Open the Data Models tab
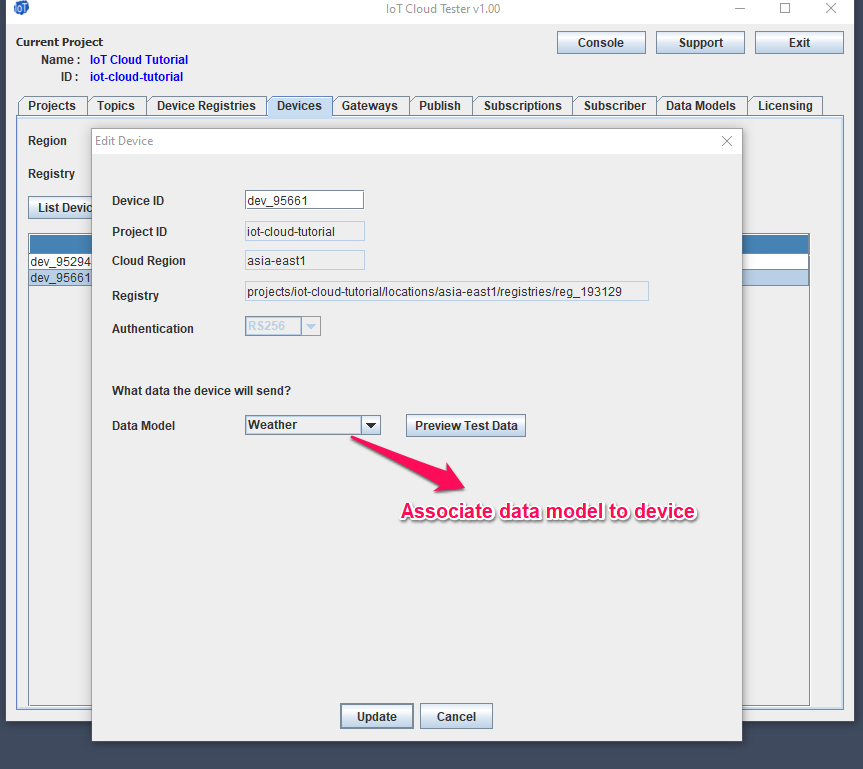Image resolution: width=863 pixels, height=769 pixels. coord(701,106)
